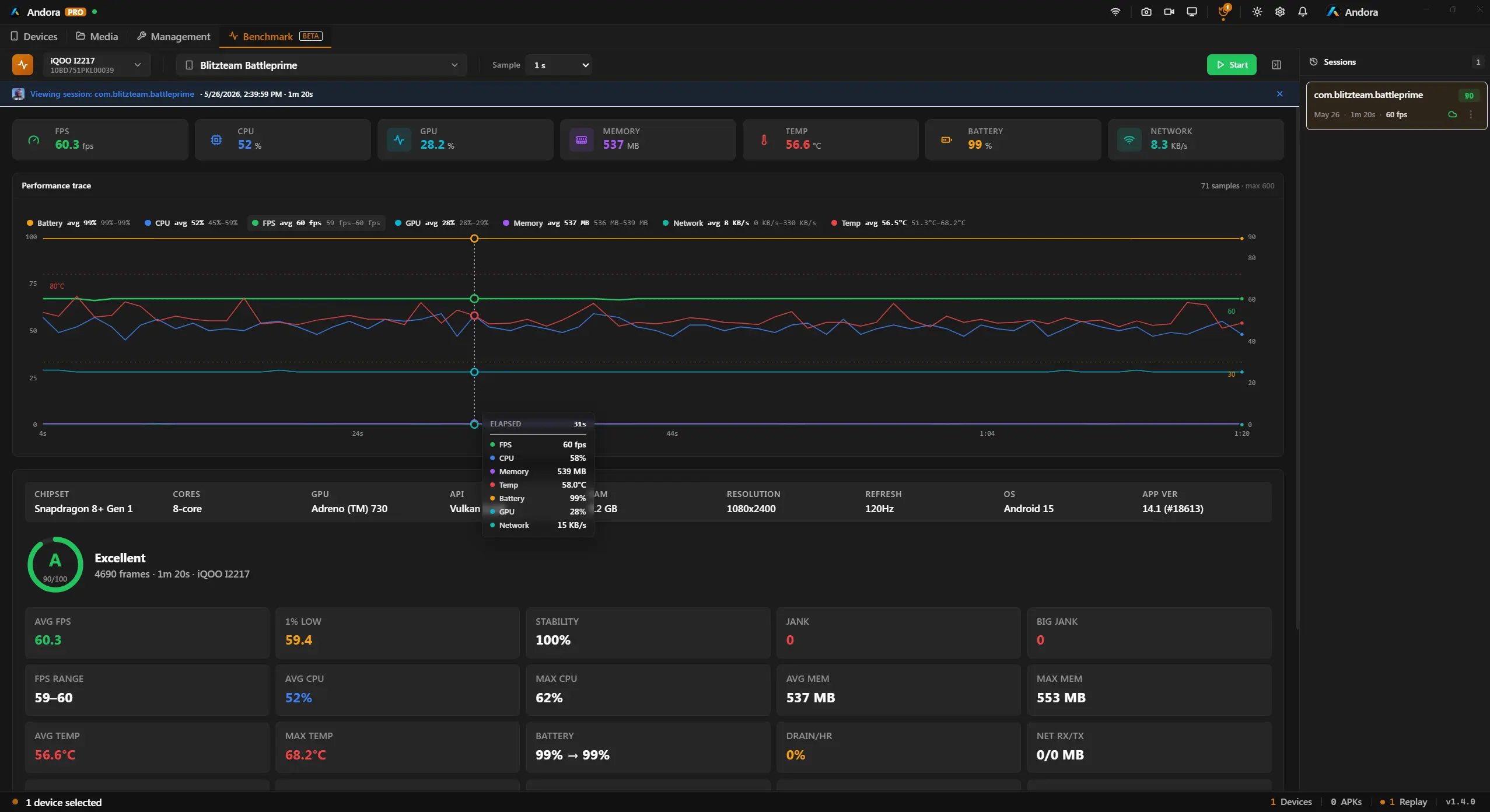Open the Blitzteam Battleprime app dropdown

click(x=321, y=65)
